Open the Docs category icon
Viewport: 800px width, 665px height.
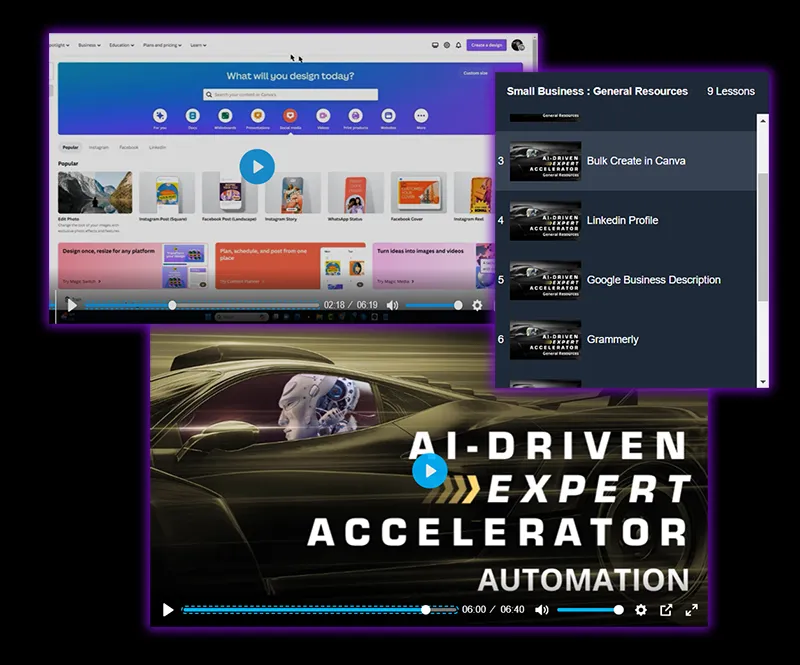192,116
